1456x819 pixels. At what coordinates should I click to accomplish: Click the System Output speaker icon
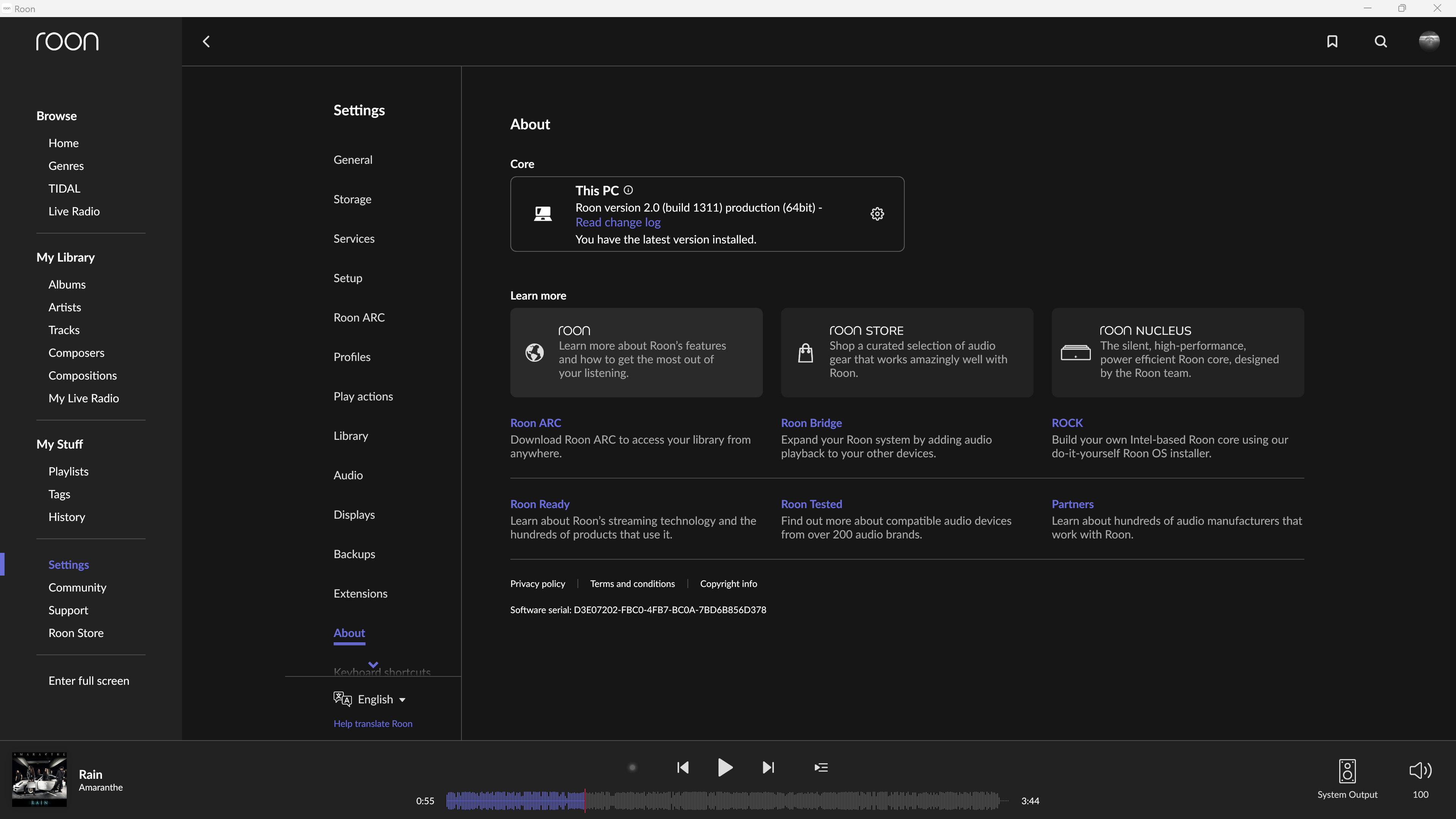(x=1347, y=771)
